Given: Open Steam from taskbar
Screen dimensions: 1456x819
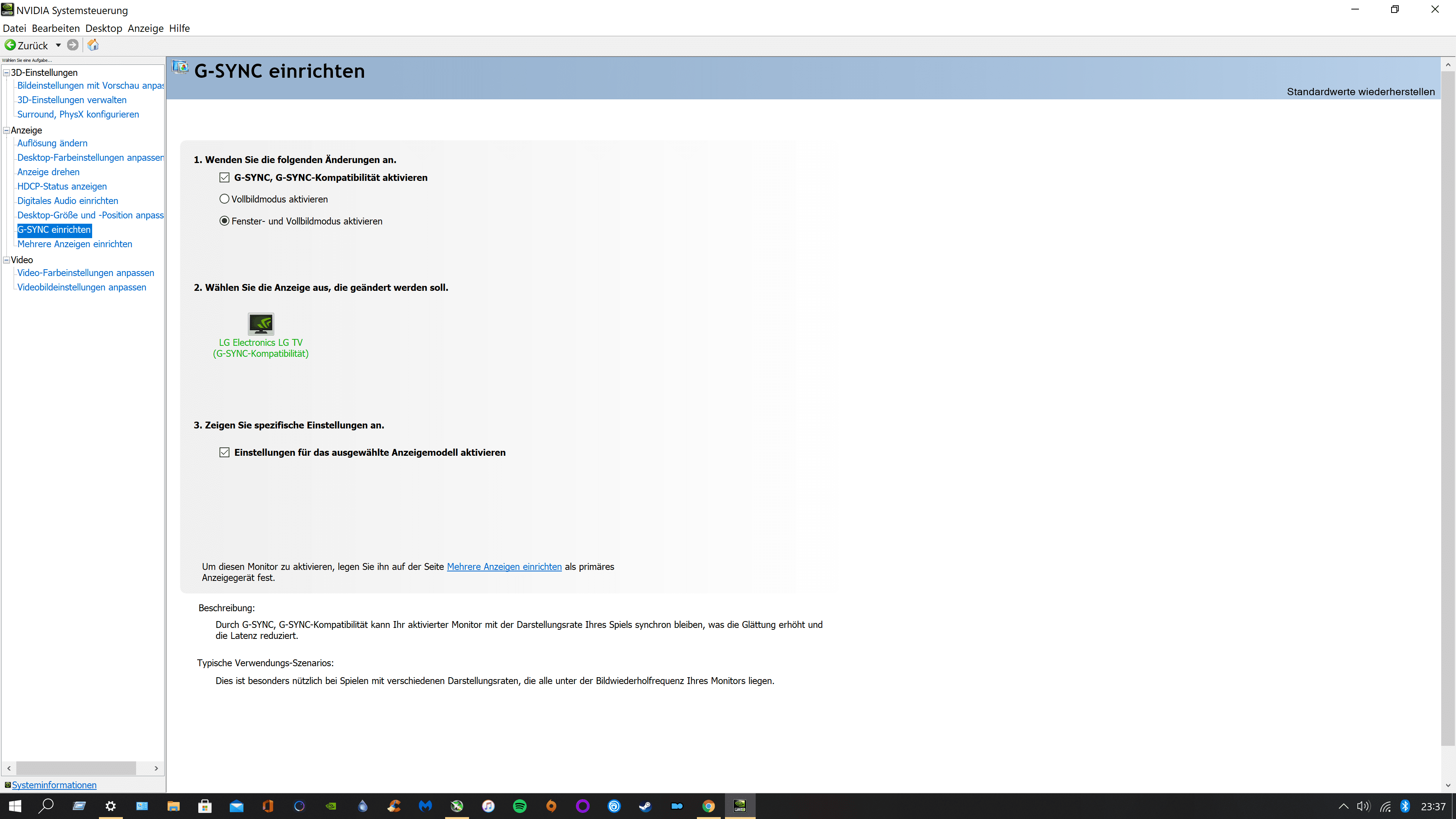Looking at the screenshot, I should tap(645, 806).
